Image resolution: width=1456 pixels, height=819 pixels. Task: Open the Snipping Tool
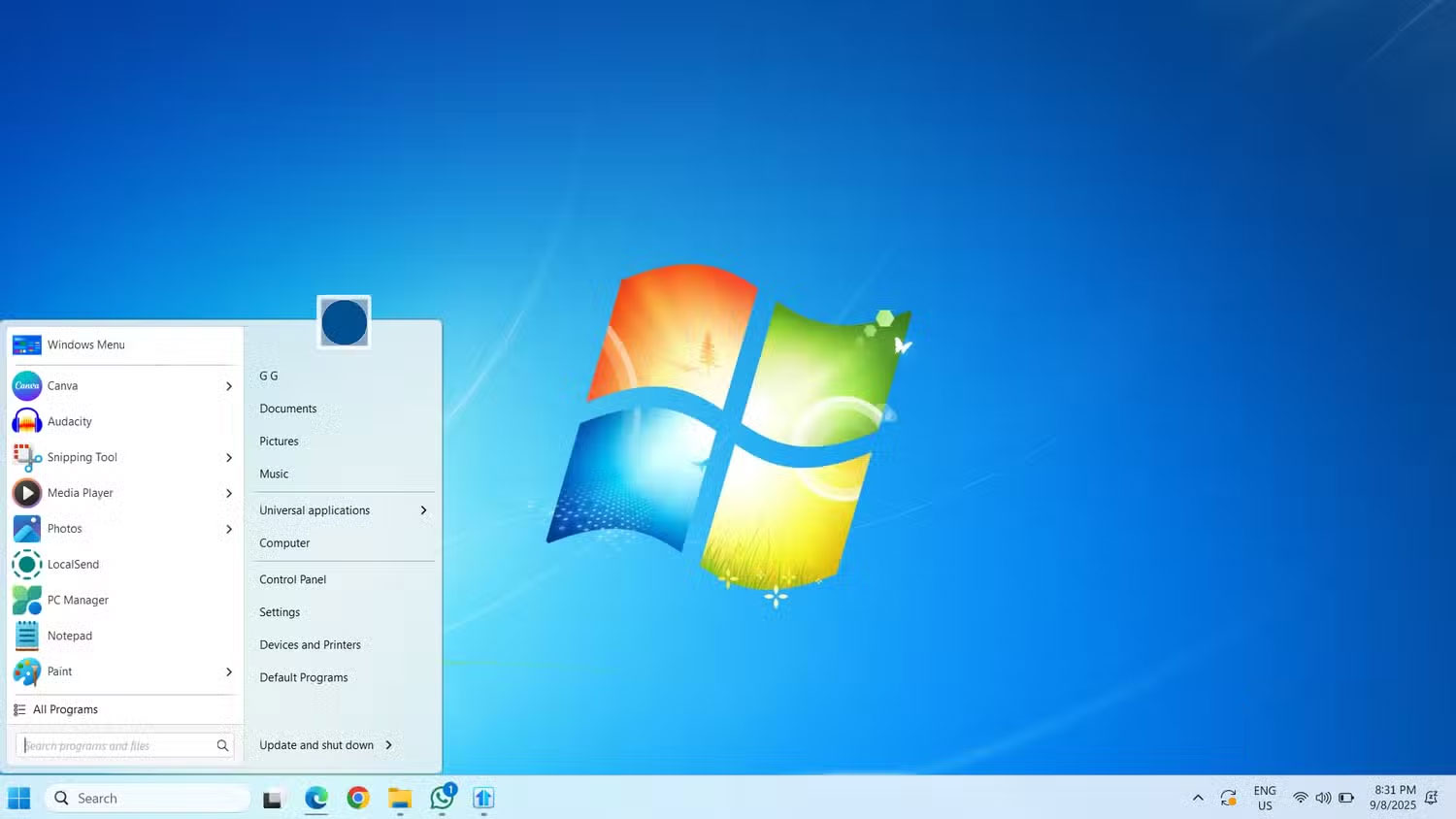(82, 457)
